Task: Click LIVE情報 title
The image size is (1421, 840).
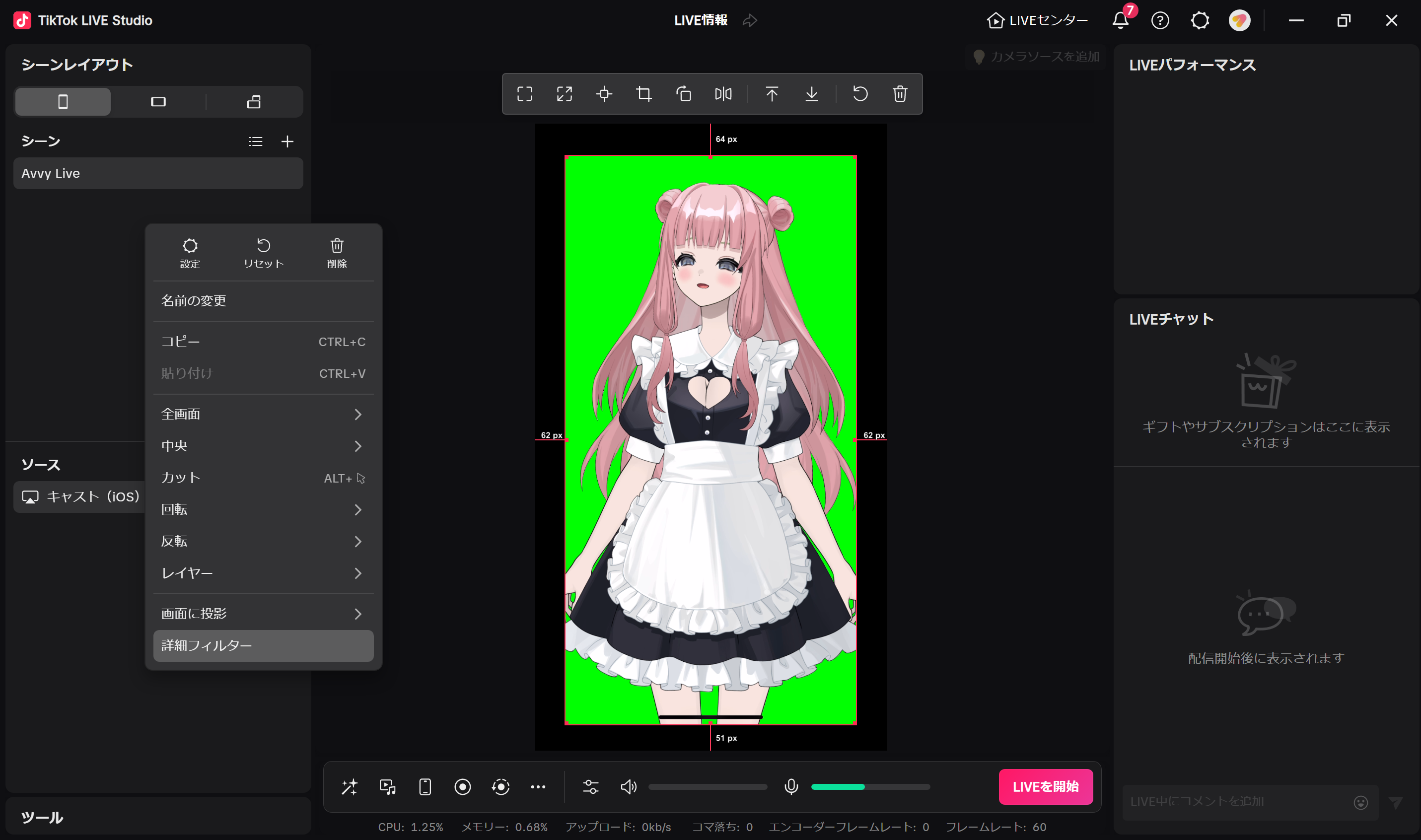Action: (x=701, y=20)
